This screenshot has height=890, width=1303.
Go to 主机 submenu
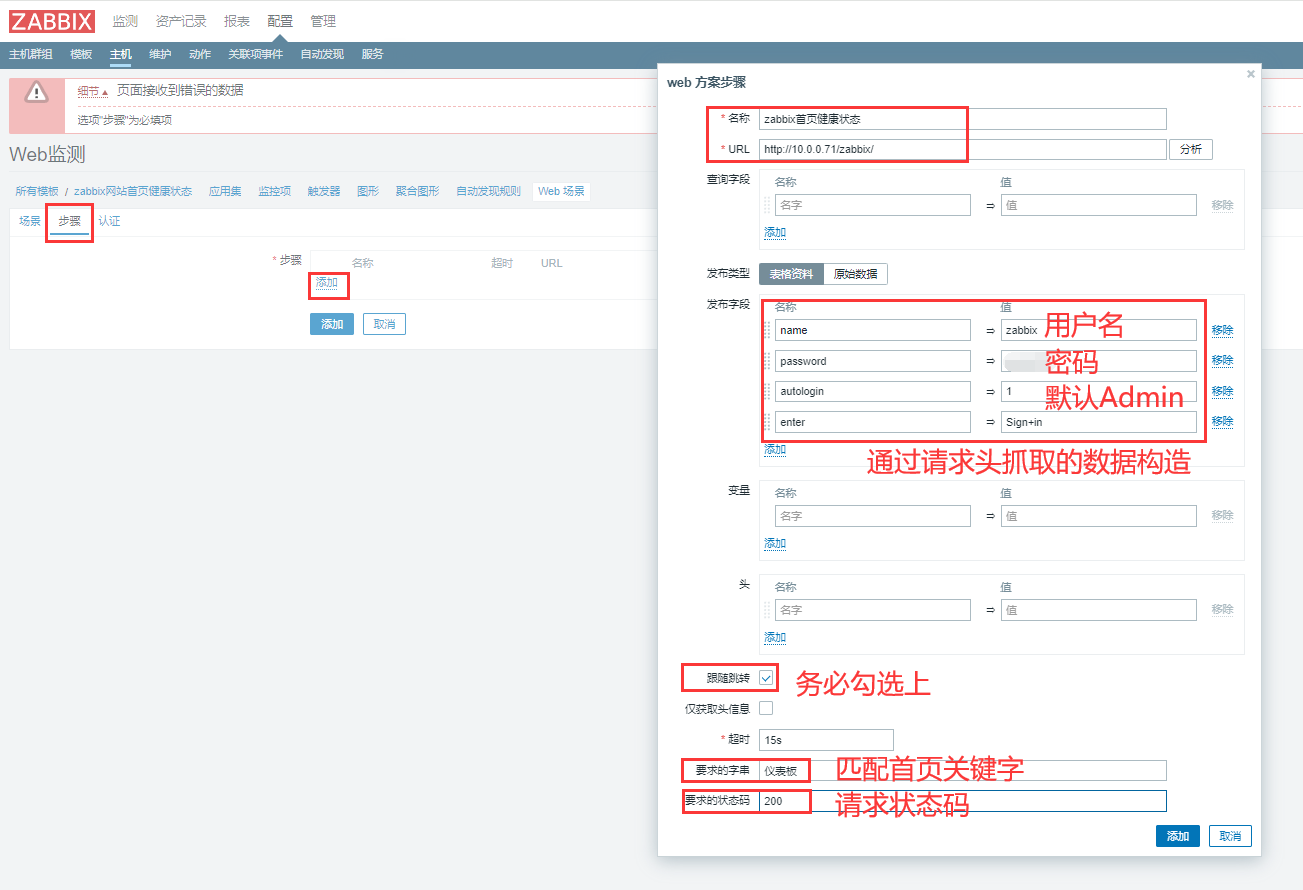point(120,54)
